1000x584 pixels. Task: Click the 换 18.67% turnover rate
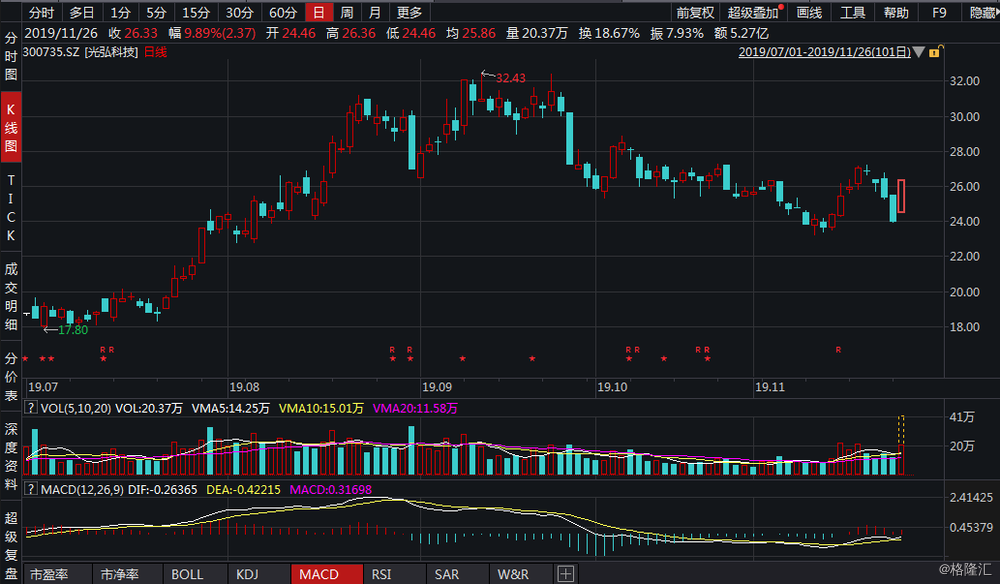click(609, 33)
